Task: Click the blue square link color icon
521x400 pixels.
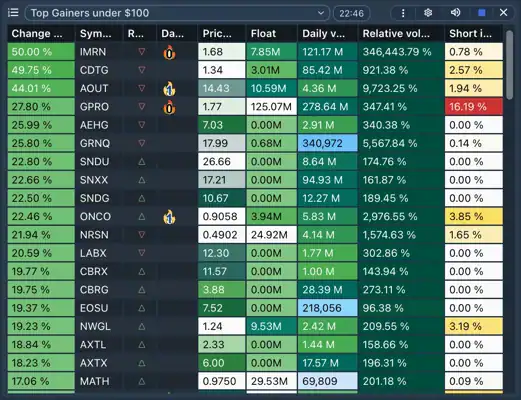Action: [482, 13]
